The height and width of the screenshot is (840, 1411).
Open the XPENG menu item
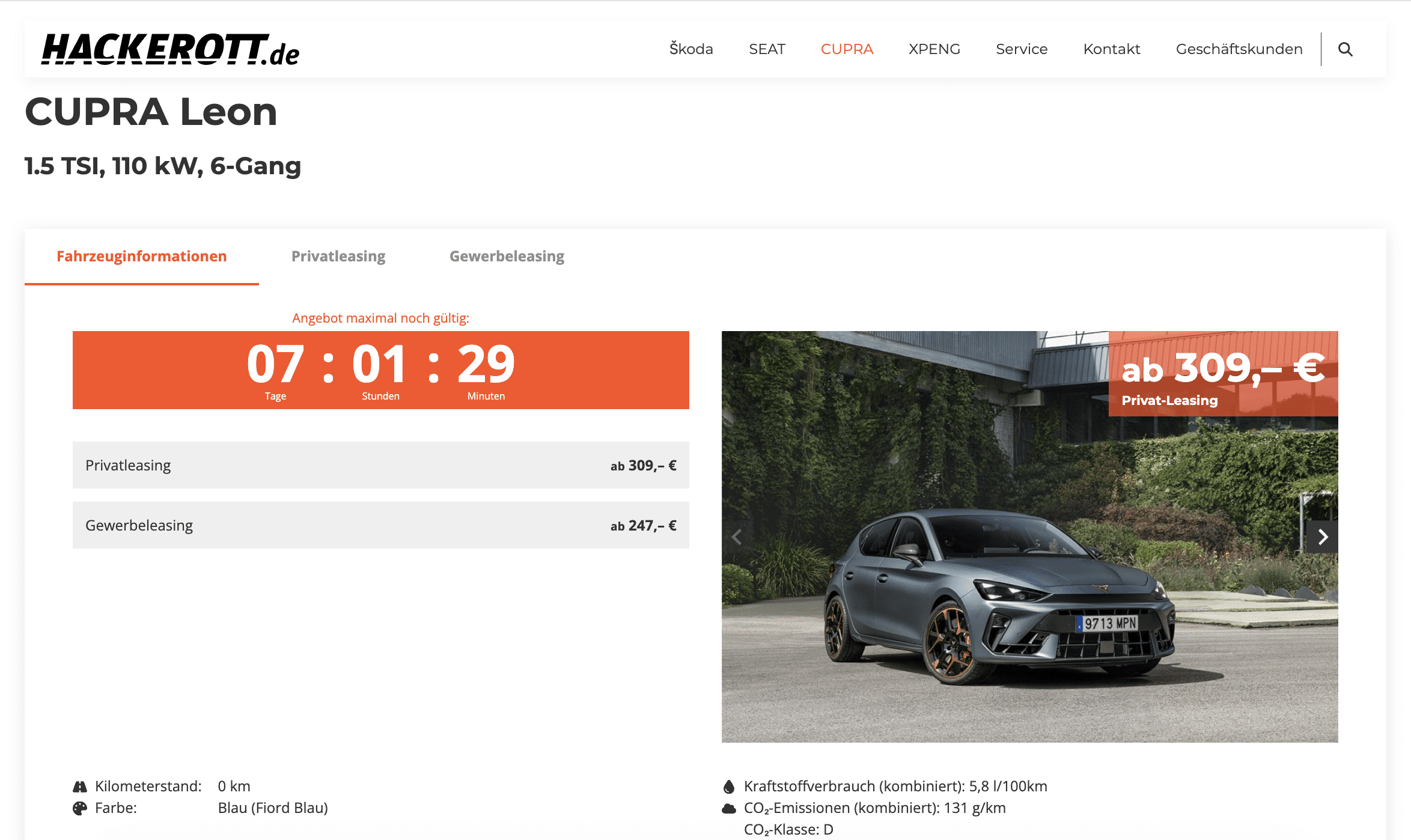[x=934, y=49]
